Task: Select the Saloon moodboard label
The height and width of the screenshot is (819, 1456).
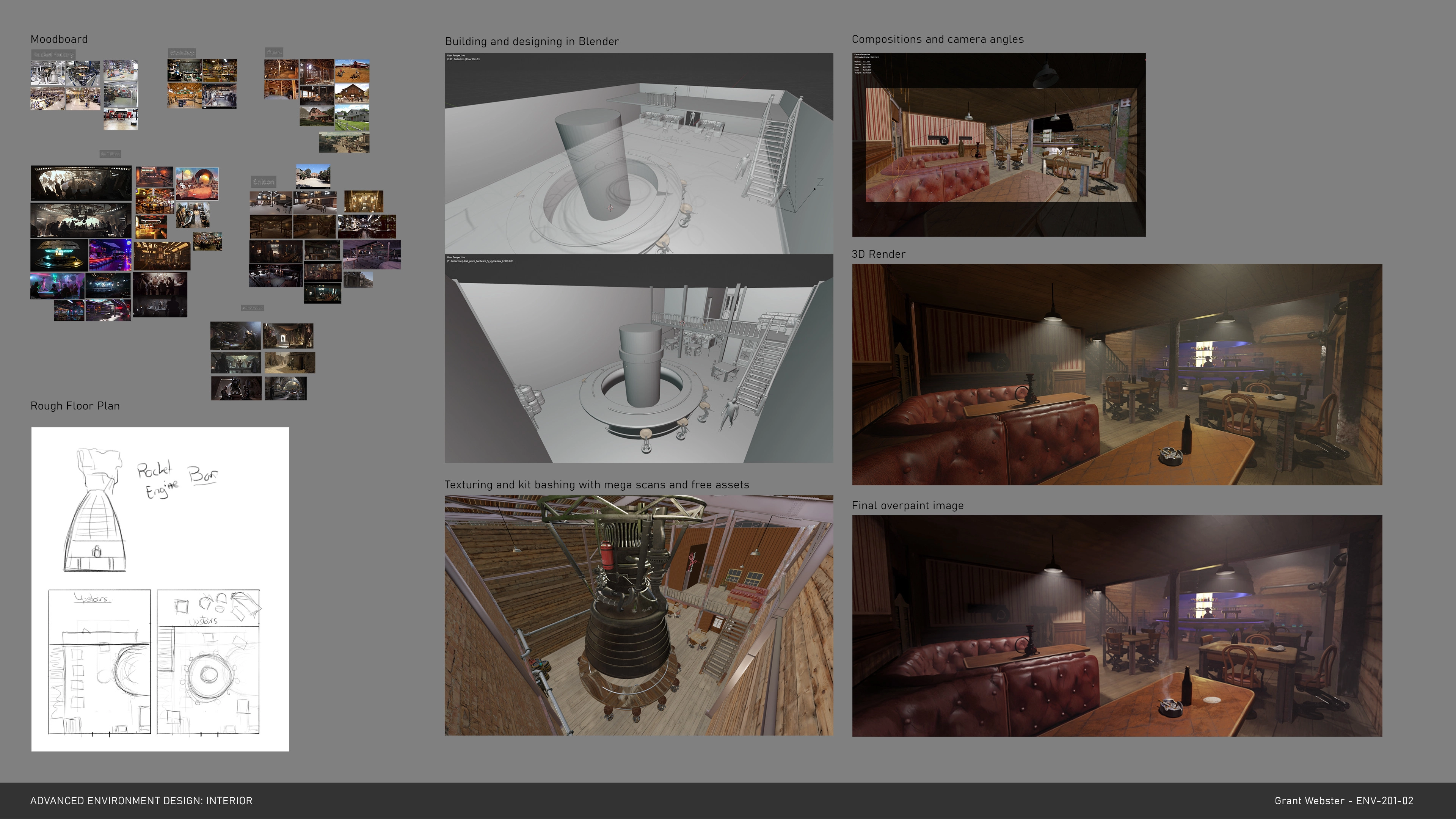Action: (x=264, y=182)
